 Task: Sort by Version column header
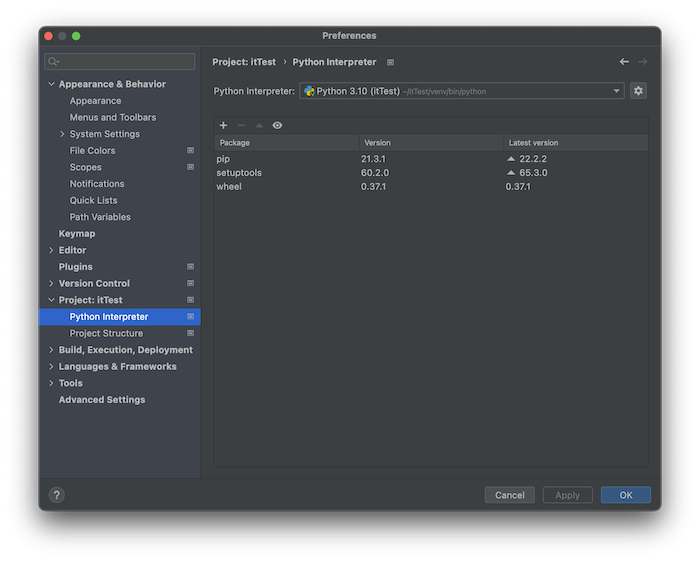coord(431,143)
